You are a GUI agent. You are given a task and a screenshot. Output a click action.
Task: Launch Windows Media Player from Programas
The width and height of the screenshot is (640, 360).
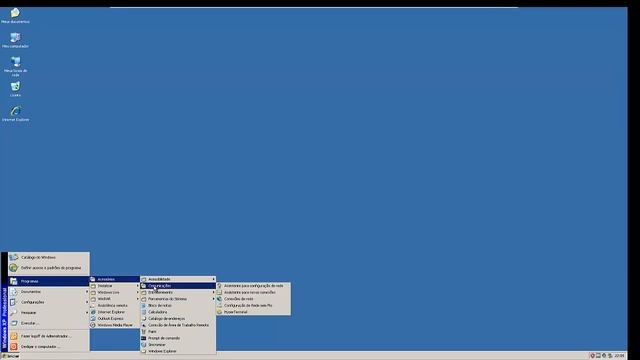click(115, 325)
